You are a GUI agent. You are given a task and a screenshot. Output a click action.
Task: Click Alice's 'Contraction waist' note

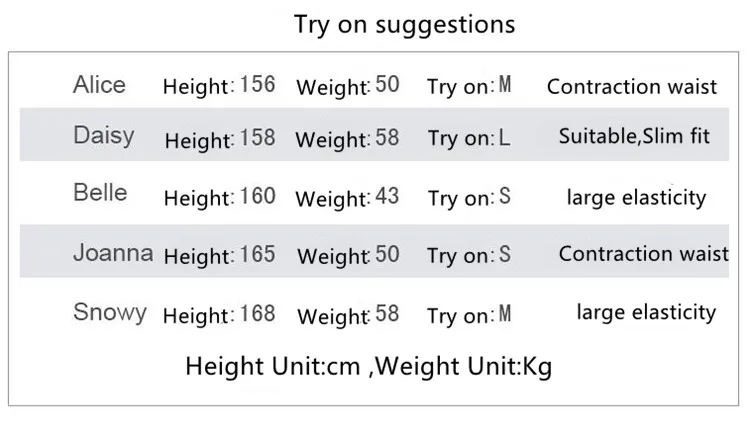(x=632, y=87)
